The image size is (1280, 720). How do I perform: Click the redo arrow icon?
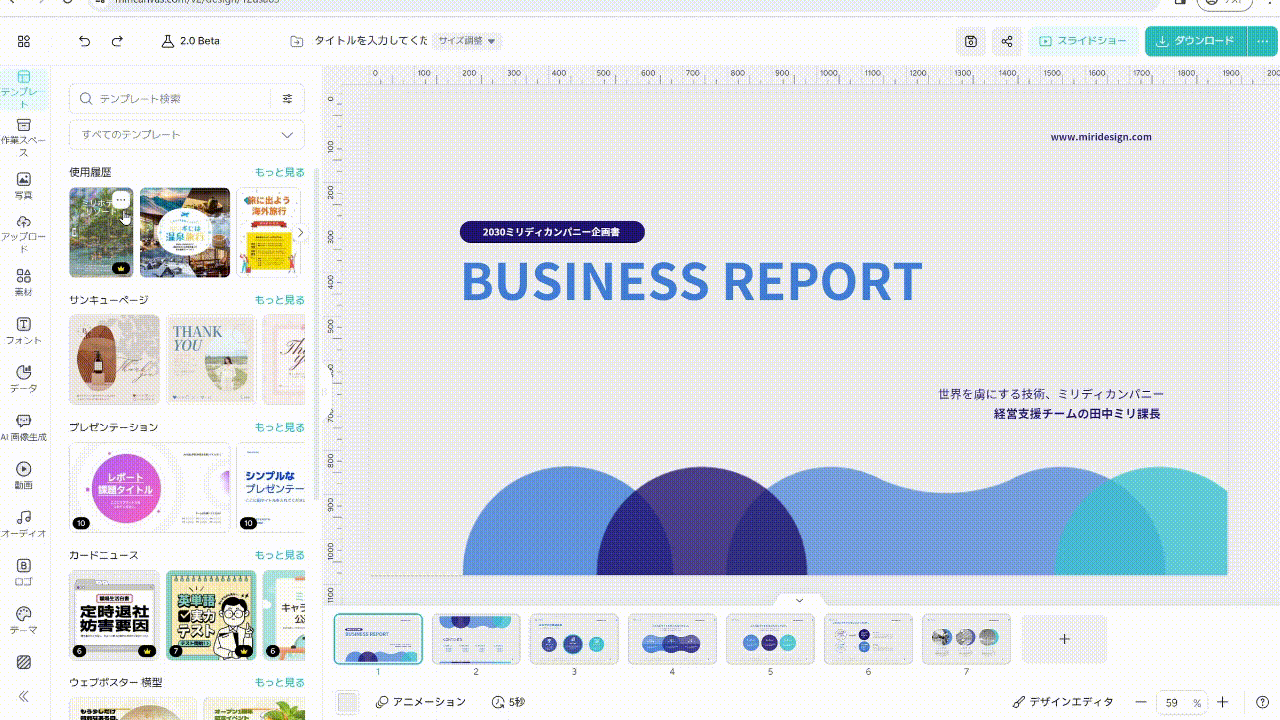pyautogui.click(x=117, y=41)
